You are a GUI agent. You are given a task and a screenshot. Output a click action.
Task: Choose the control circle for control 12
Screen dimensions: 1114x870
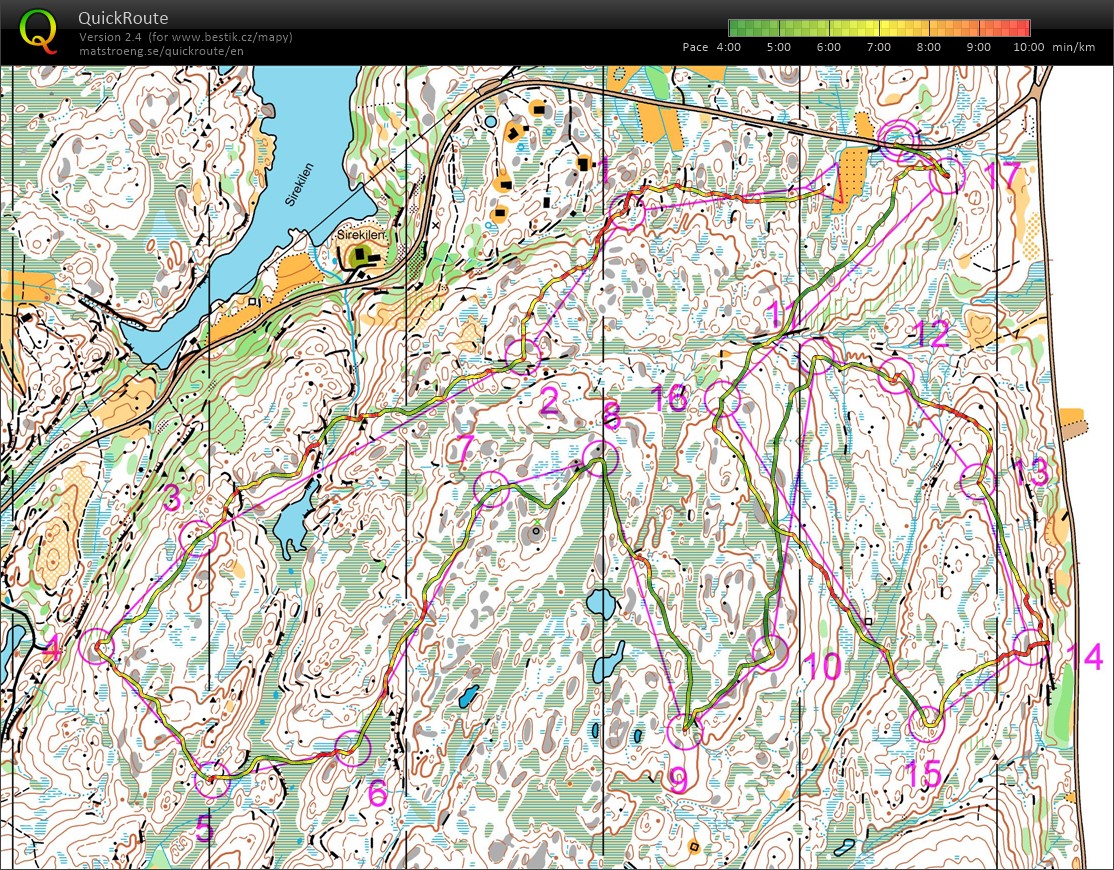click(897, 376)
